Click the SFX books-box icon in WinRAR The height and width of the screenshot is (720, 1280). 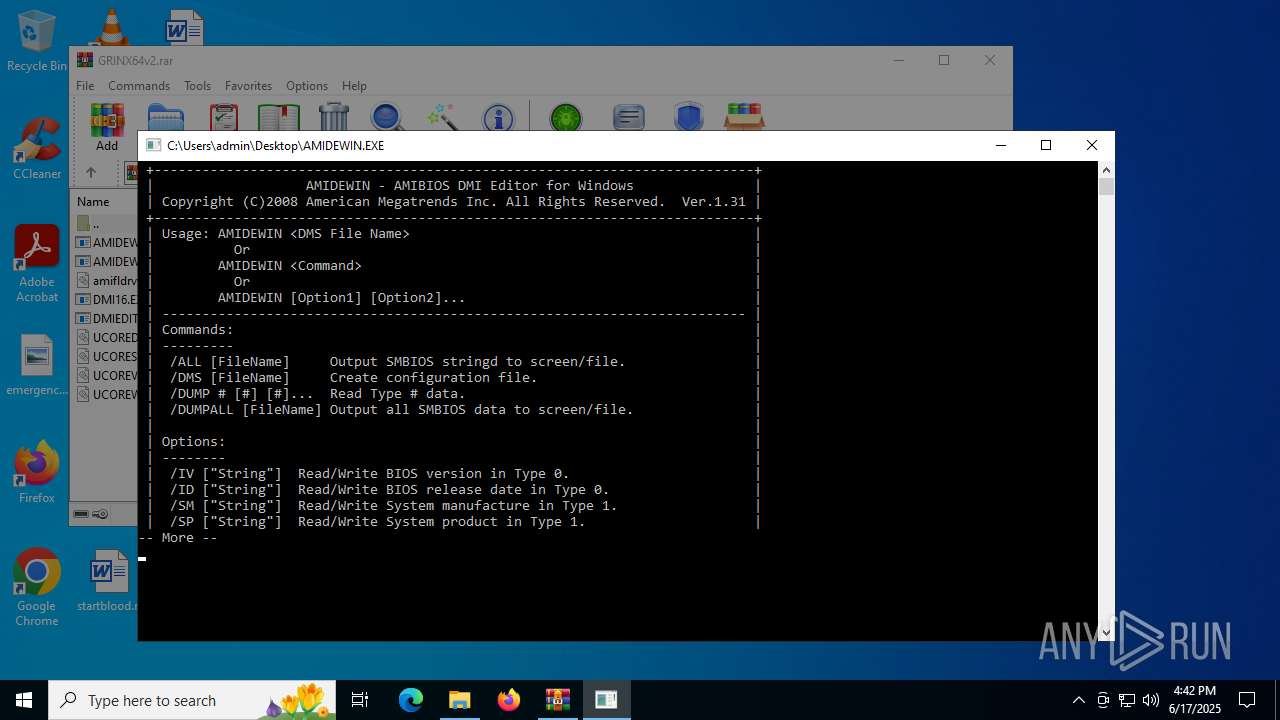(x=744, y=117)
